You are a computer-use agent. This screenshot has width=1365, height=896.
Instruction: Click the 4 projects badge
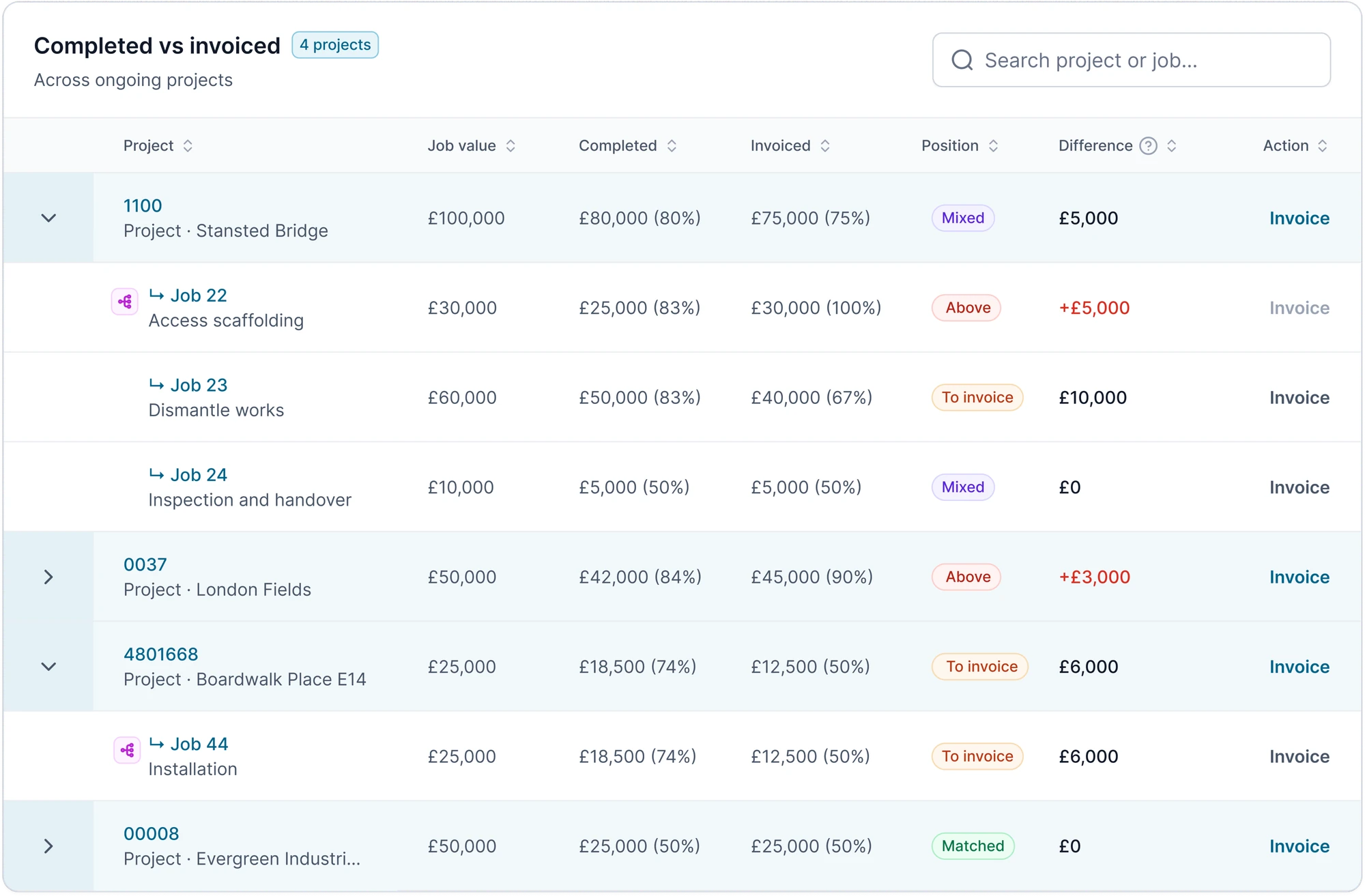click(335, 45)
